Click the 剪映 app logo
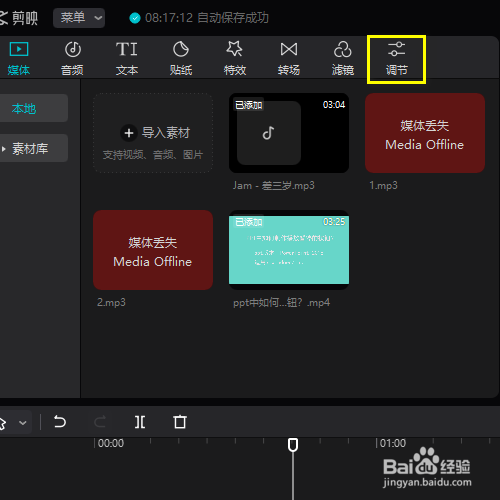The height and width of the screenshot is (500, 500). (x=19, y=18)
